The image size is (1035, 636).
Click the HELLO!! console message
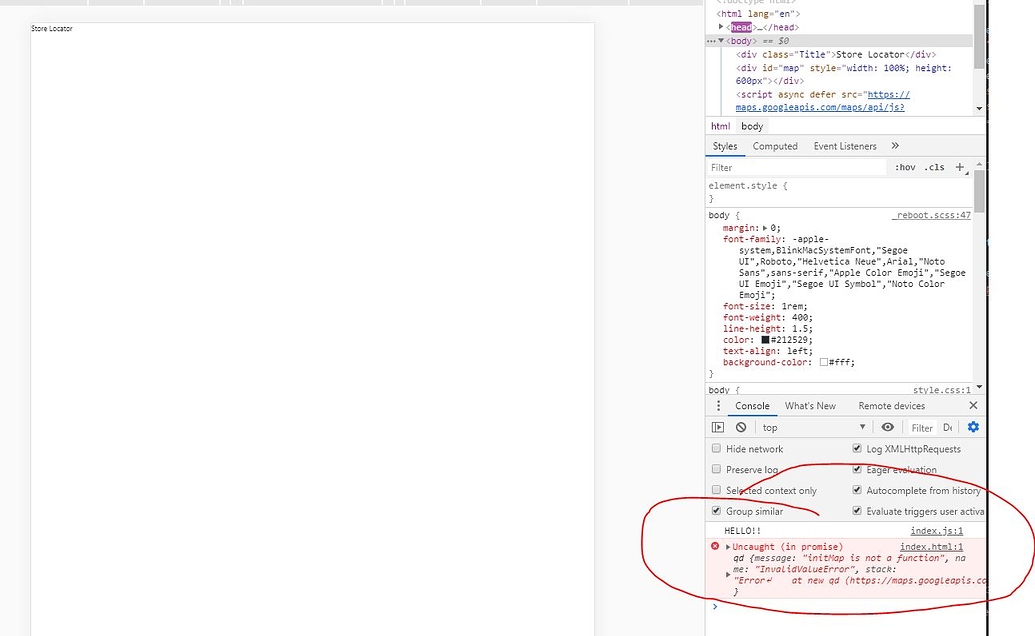(x=743, y=530)
